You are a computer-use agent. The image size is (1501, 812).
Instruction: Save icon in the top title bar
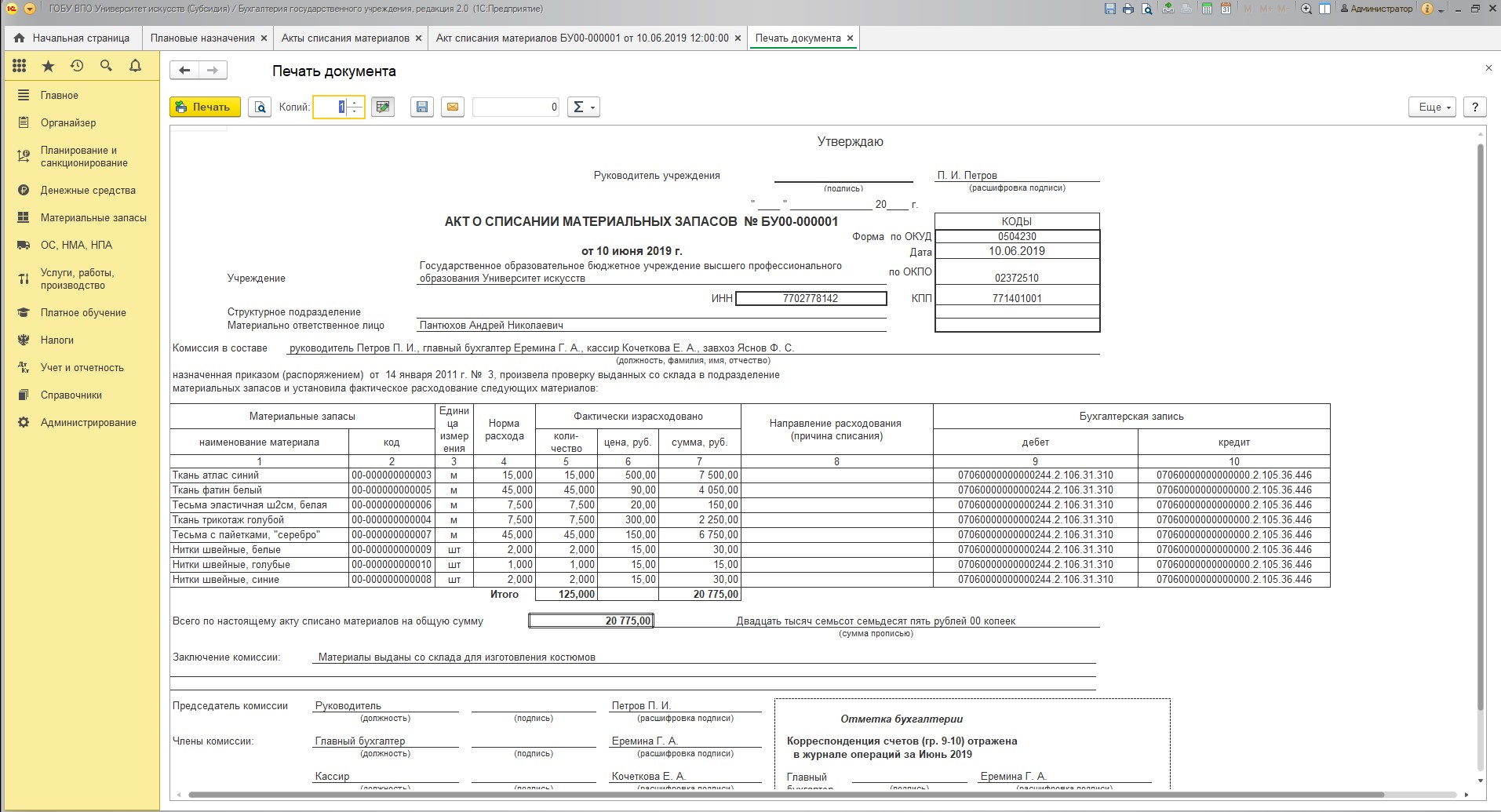pos(1109,9)
